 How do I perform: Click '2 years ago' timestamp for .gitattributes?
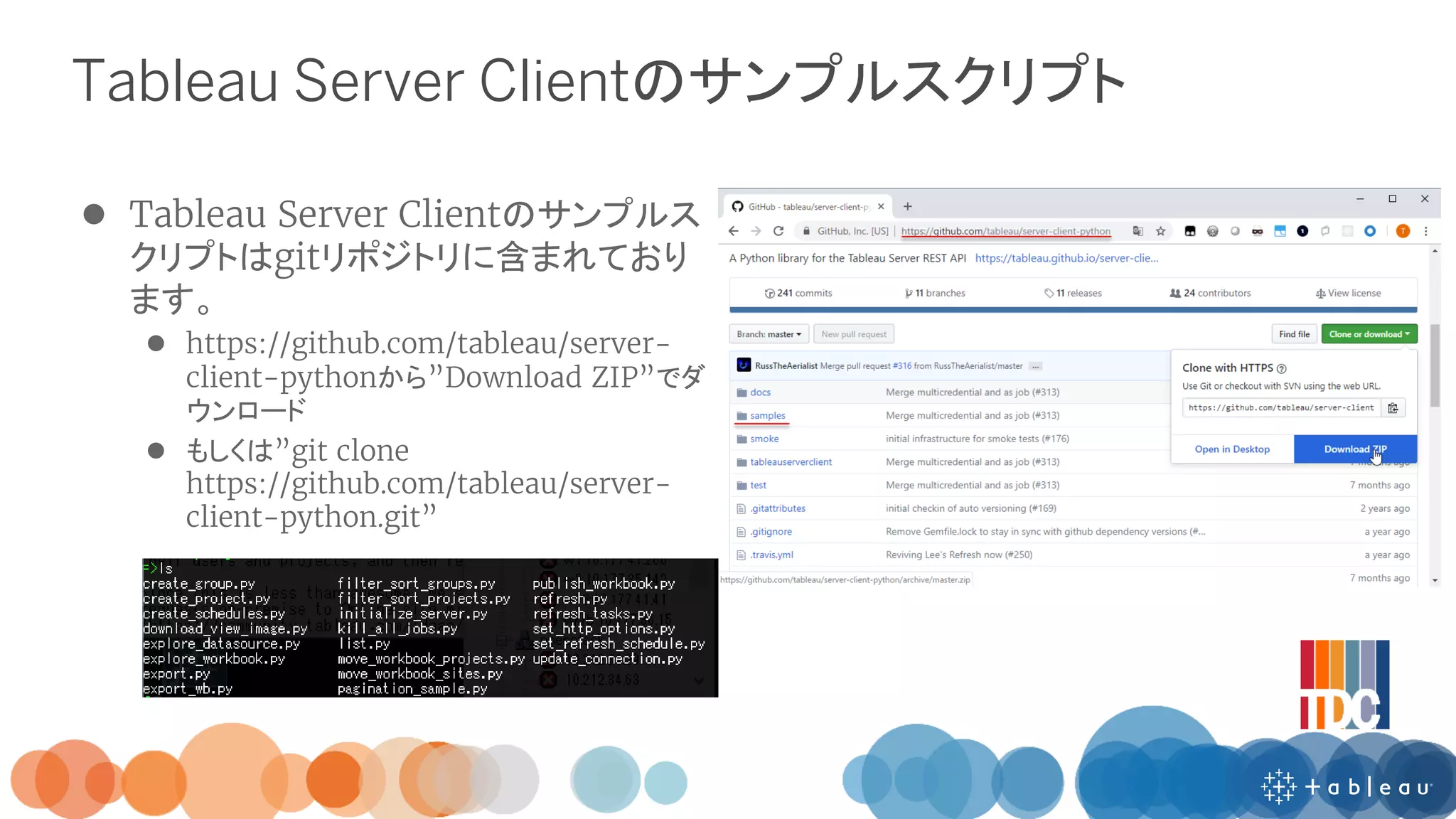pyautogui.click(x=1384, y=508)
